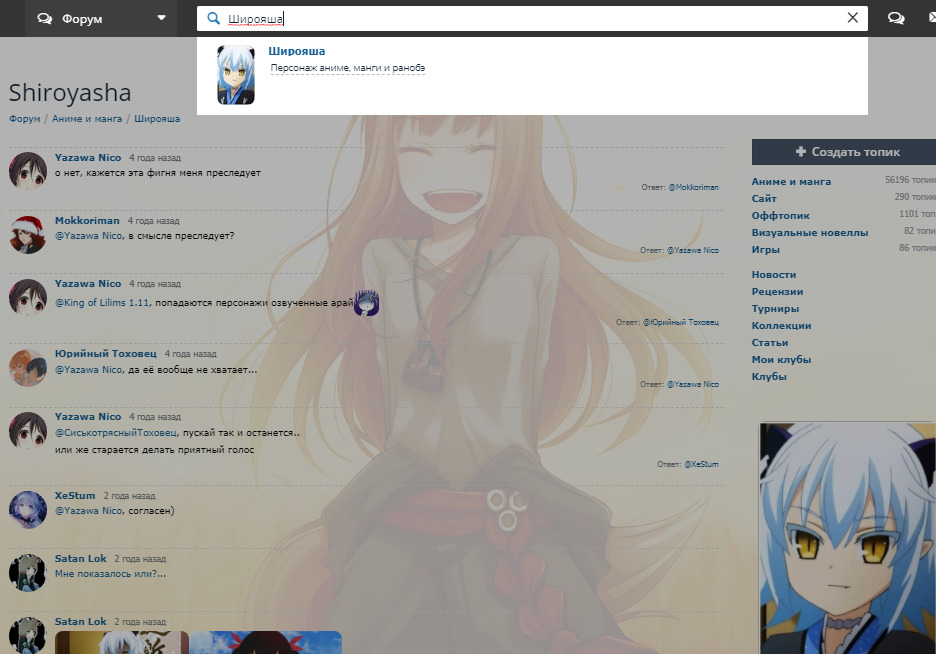Click XeStum's avatar picture
Screen dimensions: 936x654
pyautogui.click(x=28, y=509)
